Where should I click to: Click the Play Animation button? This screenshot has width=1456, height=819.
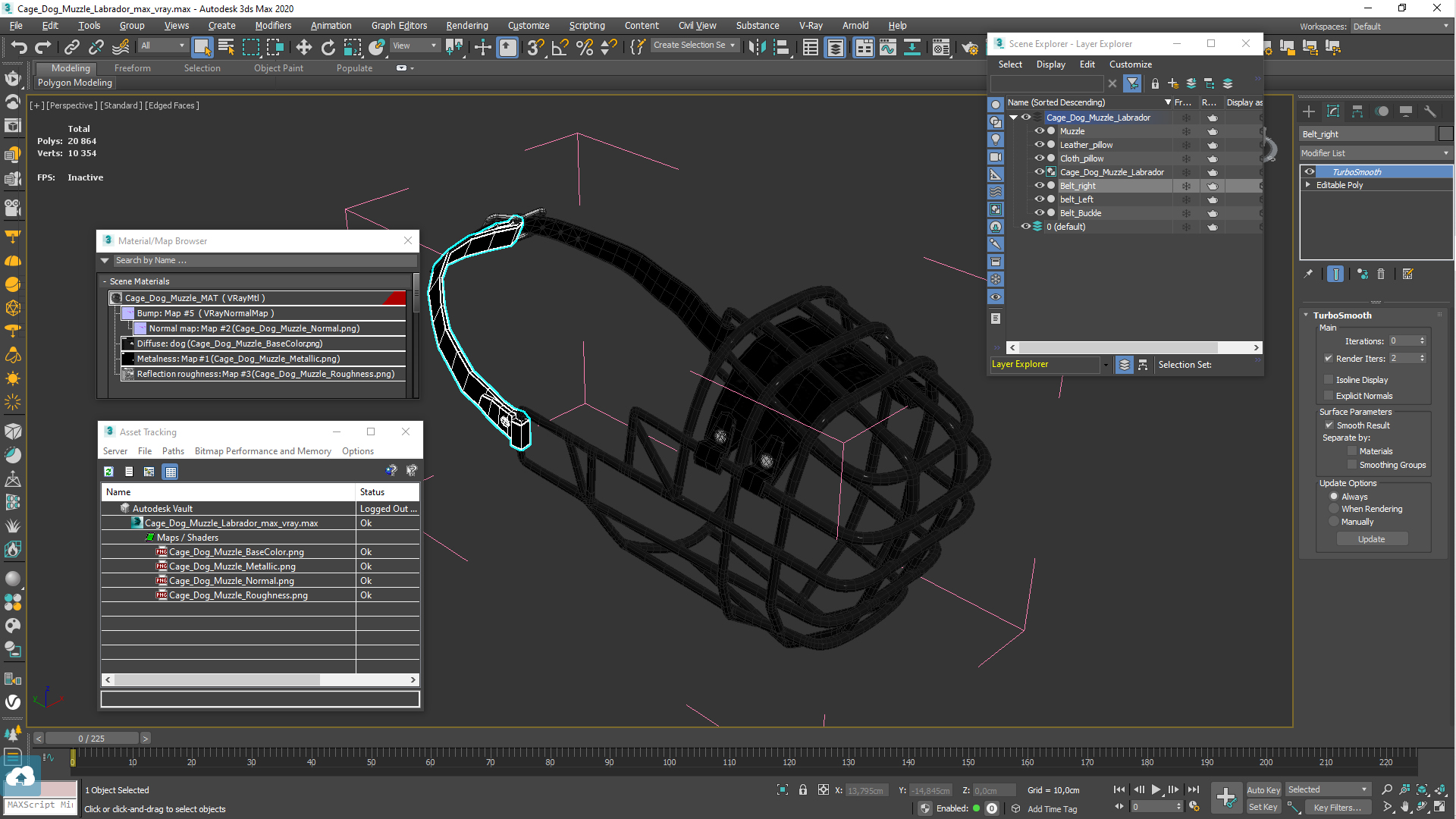[1156, 790]
